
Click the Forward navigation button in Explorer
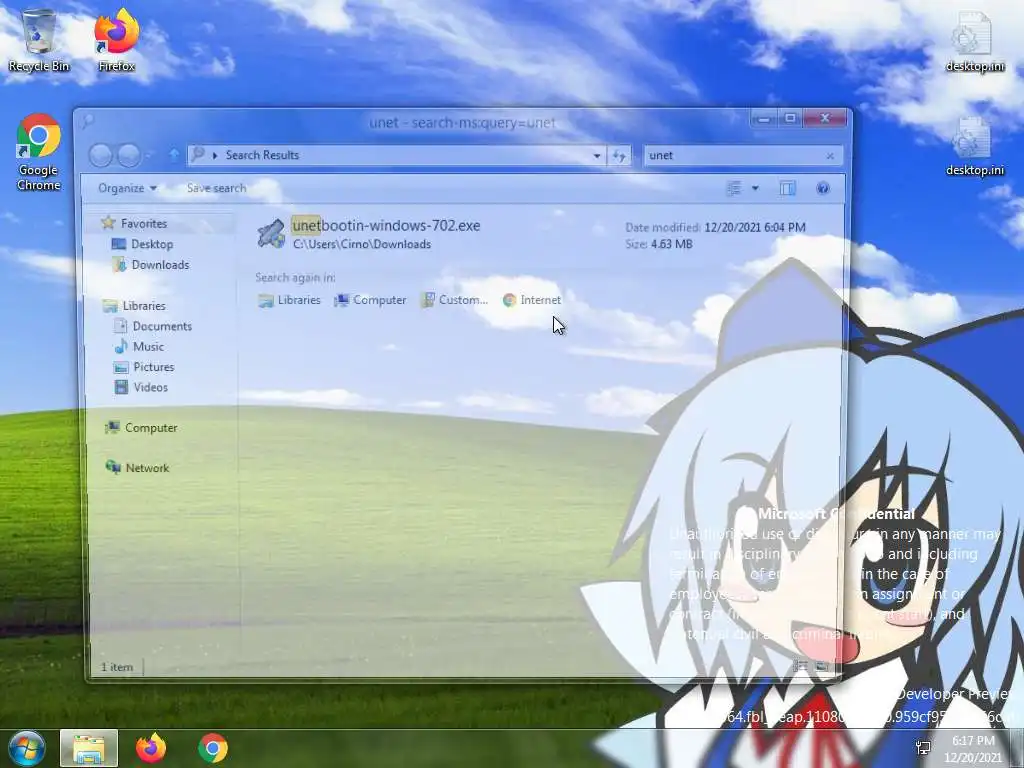click(x=129, y=155)
